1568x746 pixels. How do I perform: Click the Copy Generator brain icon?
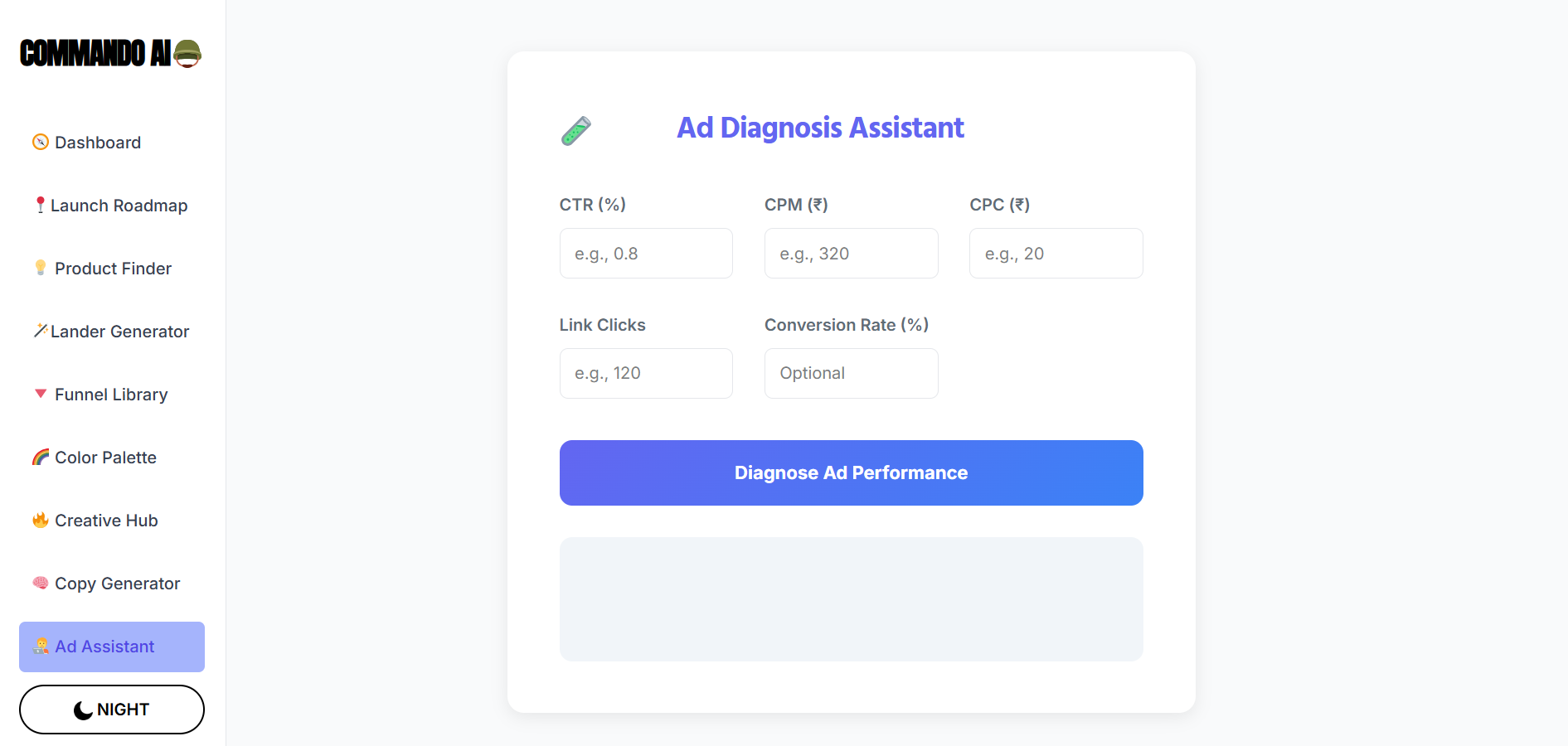(x=40, y=583)
